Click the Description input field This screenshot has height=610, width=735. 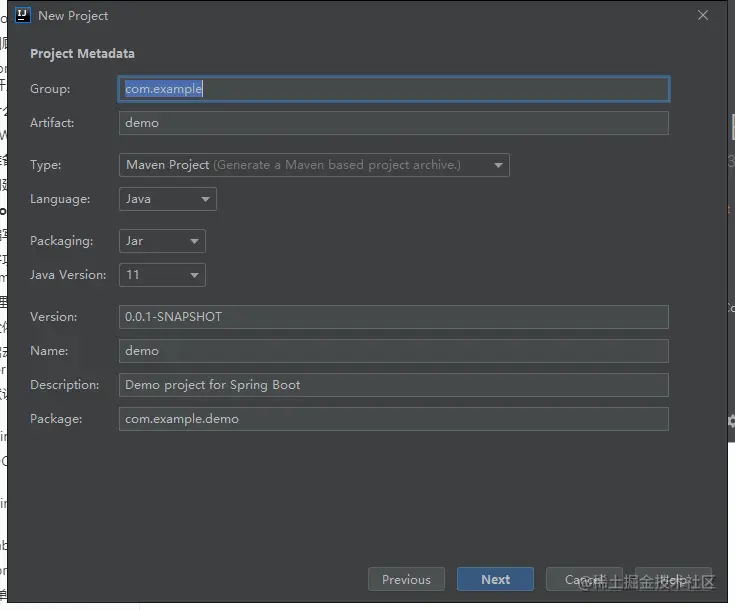394,385
